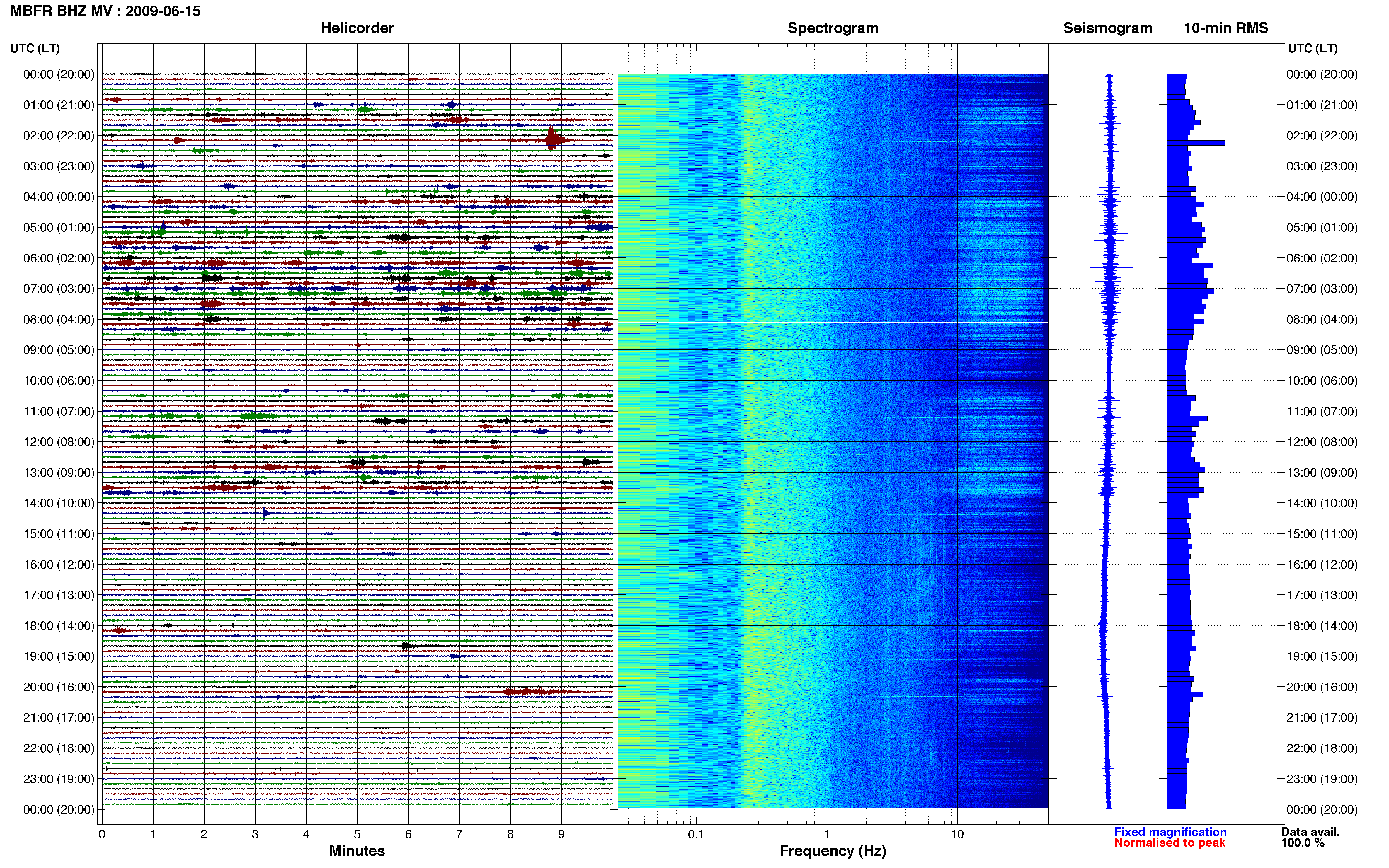Screen dimensions: 1389x868
Task: Click the blue Fixed magnification legend text
Action: (1170, 832)
